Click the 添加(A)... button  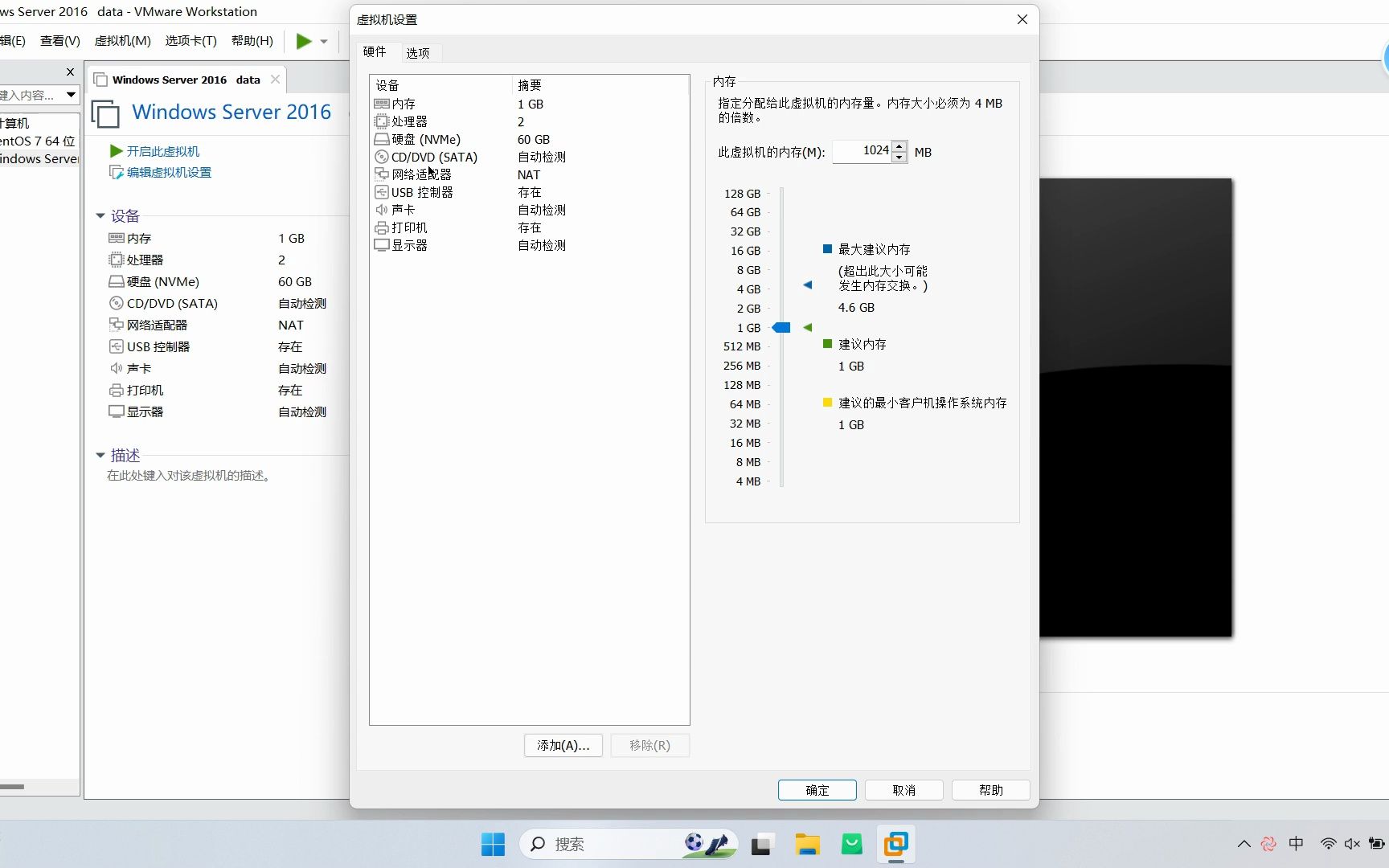point(563,745)
